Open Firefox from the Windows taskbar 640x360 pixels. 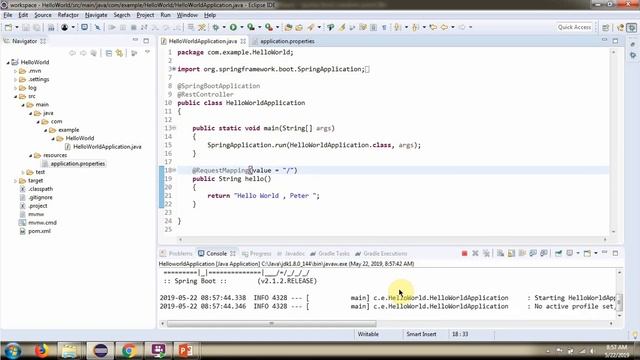(41, 351)
